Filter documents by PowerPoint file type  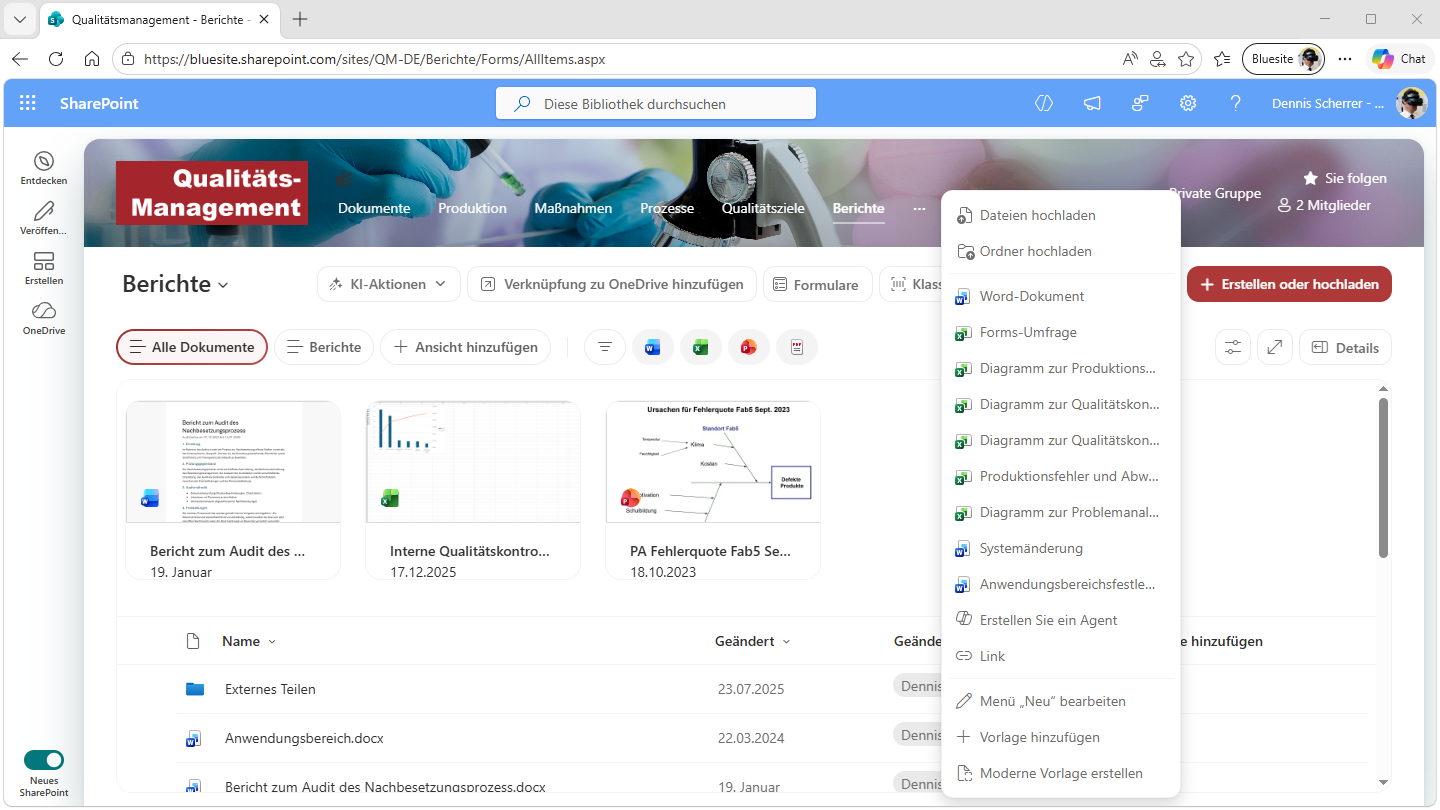coord(749,347)
